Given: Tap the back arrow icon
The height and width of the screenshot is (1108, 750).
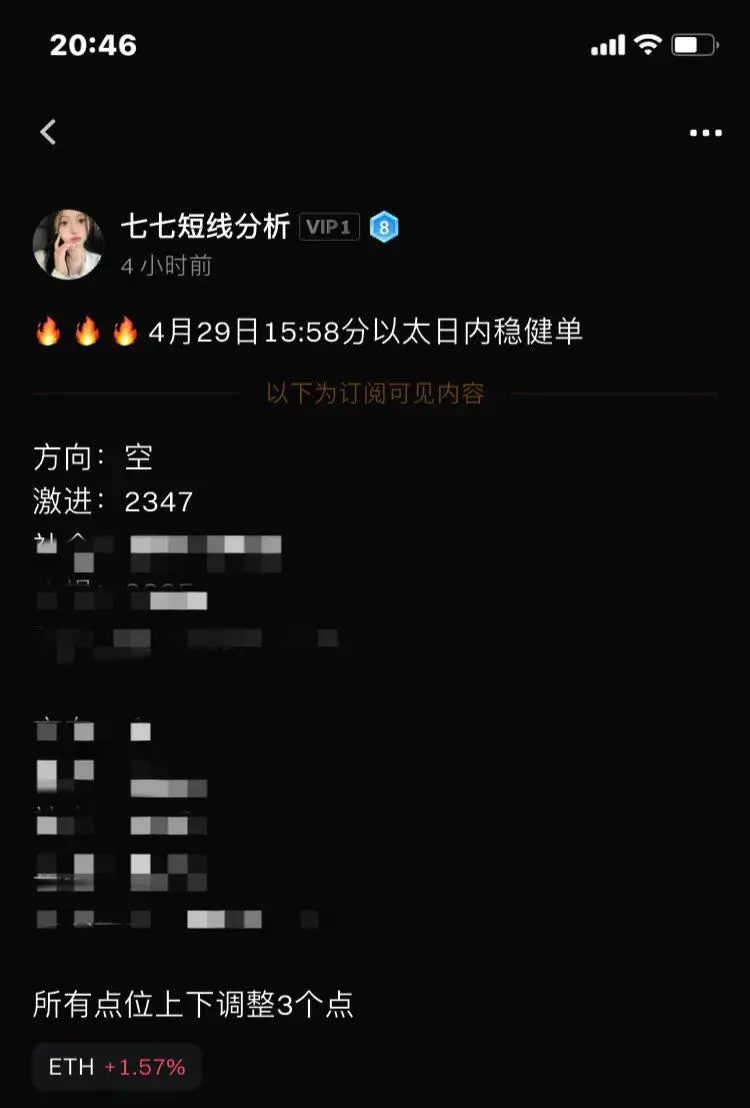Looking at the screenshot, I should point(47,132).
